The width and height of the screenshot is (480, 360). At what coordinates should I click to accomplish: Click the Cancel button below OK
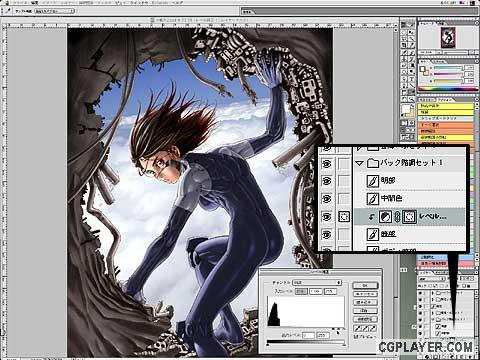(365, 294)
